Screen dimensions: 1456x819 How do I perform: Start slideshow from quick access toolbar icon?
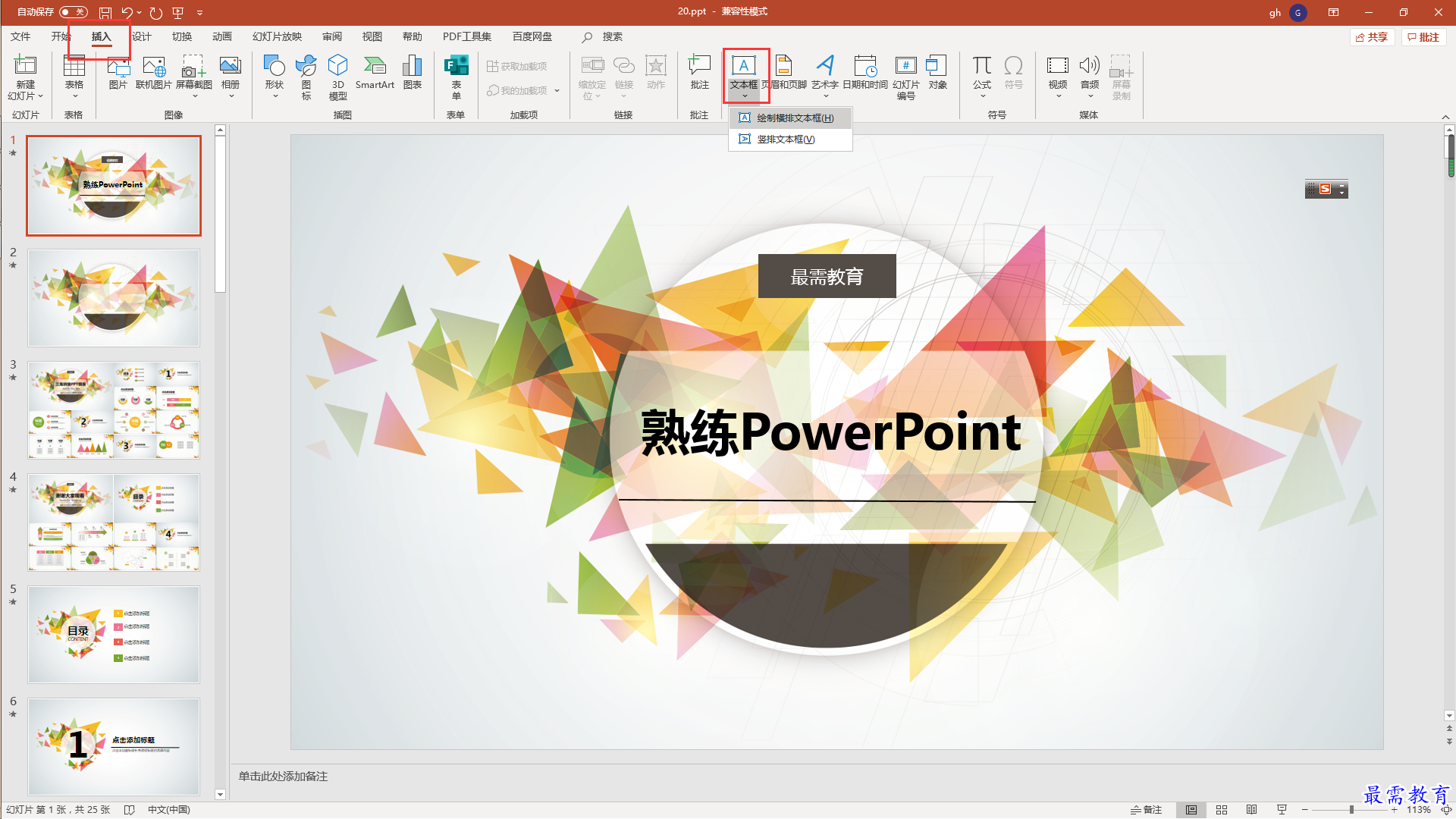click(x=178, y=12)
